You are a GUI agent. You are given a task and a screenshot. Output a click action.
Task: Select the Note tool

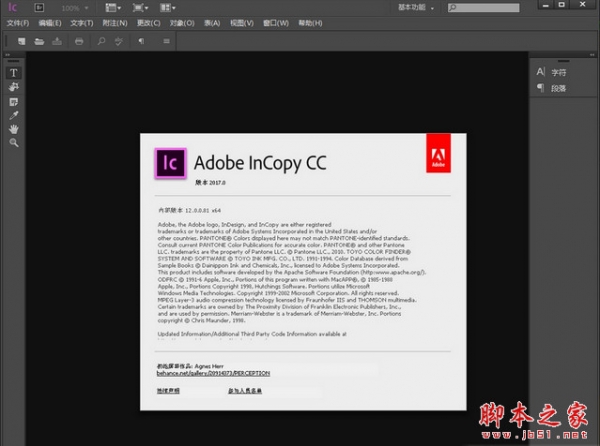13,102
